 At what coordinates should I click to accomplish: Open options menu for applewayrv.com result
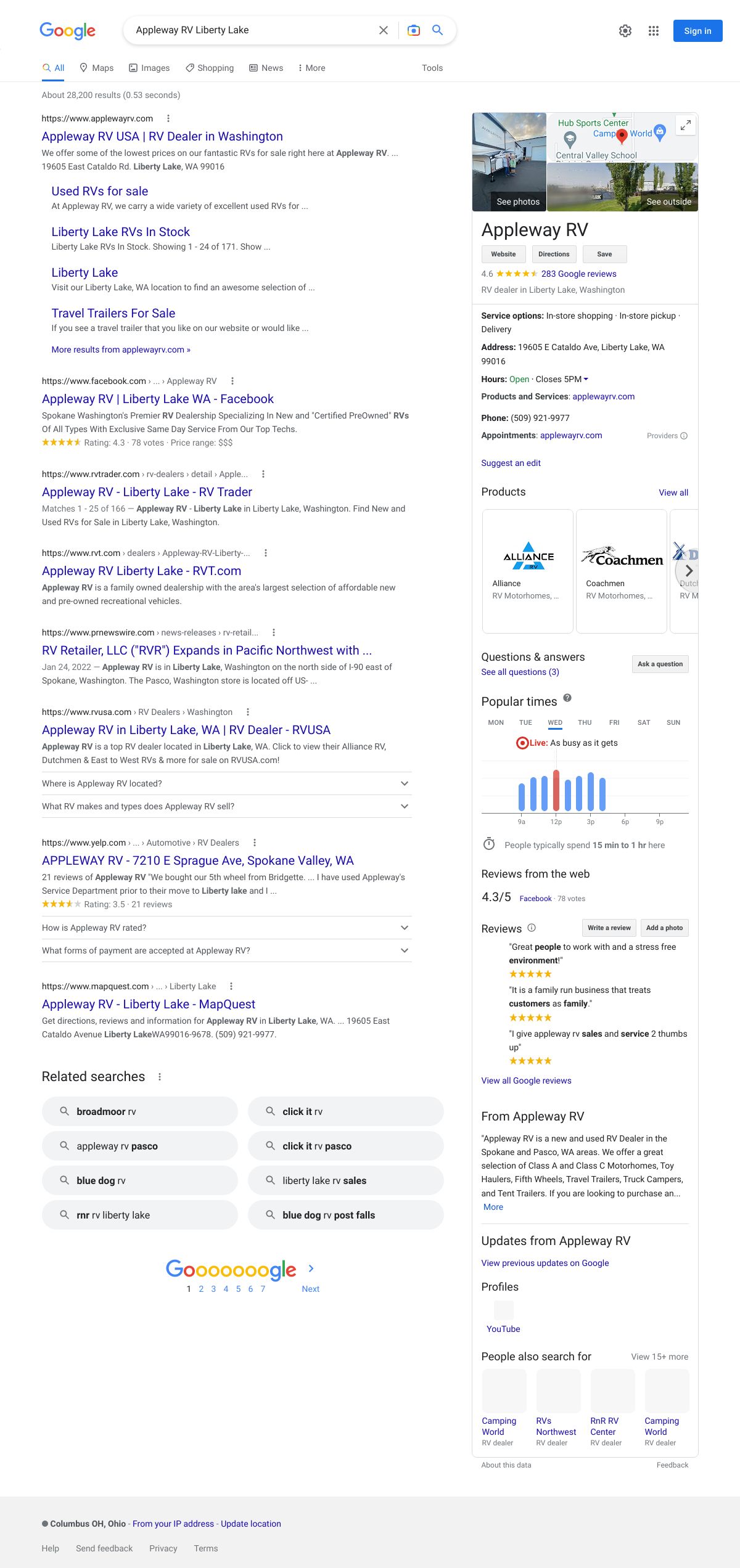point(168,118)
